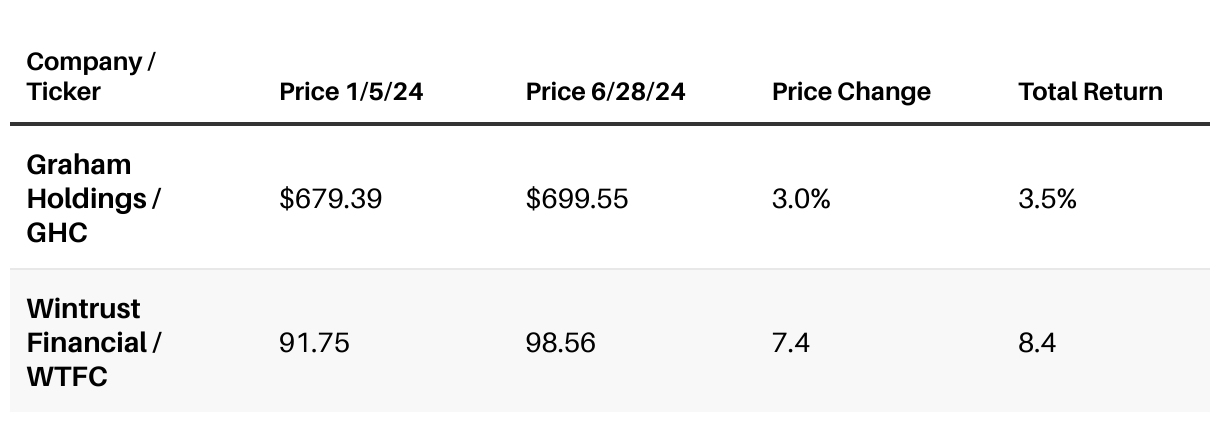
Task: Click the Total Return column header
Action: coord(1090,92)
